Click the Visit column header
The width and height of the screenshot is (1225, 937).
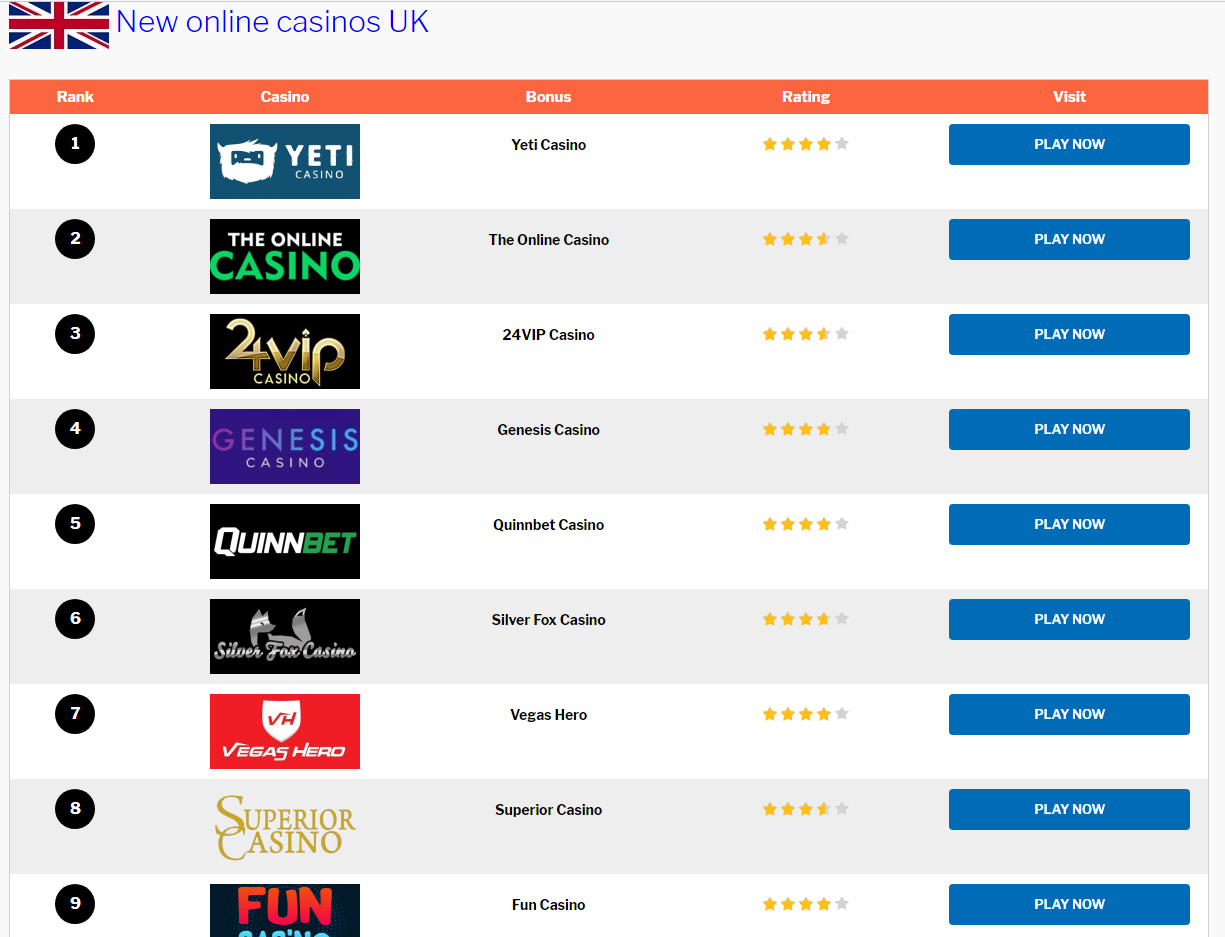pos(1069,97)
